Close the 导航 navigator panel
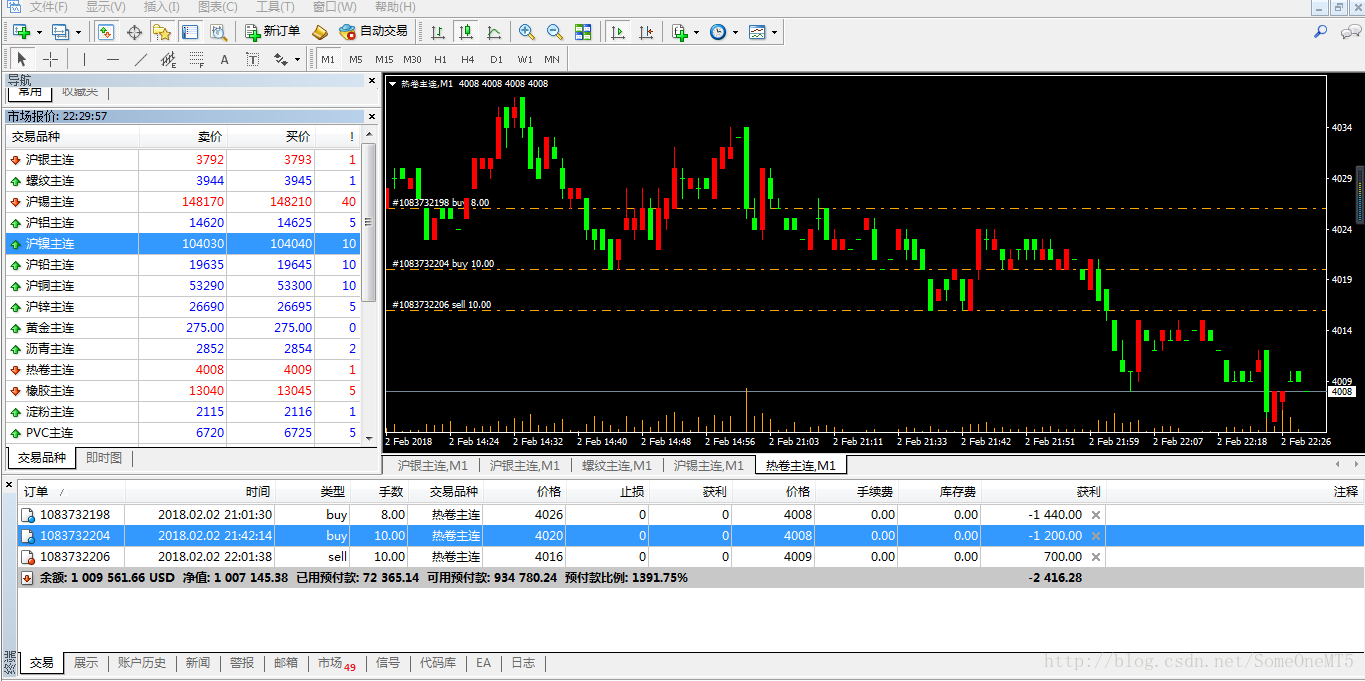Image resolution: width=1365 pixels, height=681 pixels. click(x=372, y=79)
